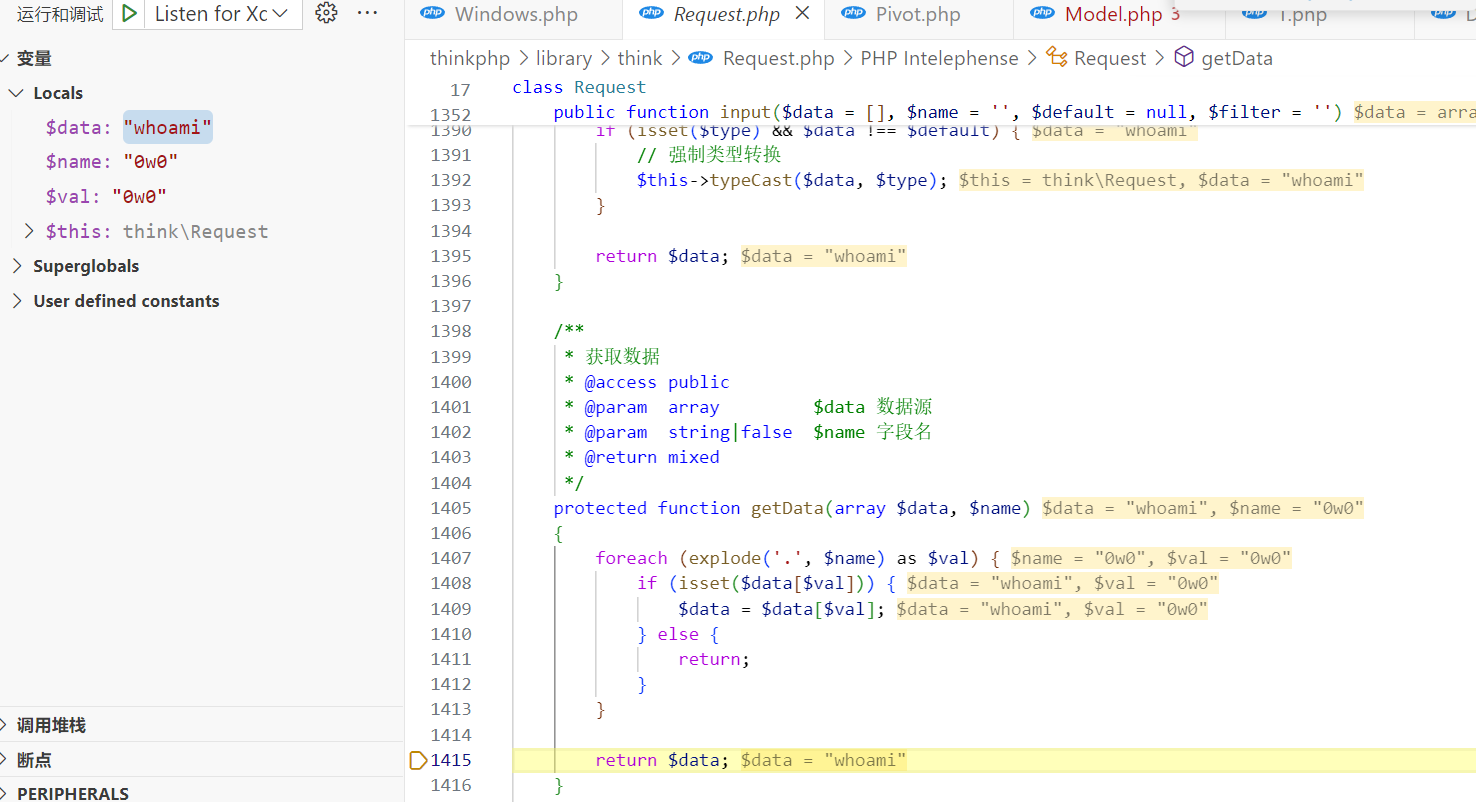Click method cube icon before getData
This screenshot has width=1476, height=802.
tap(1184, 58)
